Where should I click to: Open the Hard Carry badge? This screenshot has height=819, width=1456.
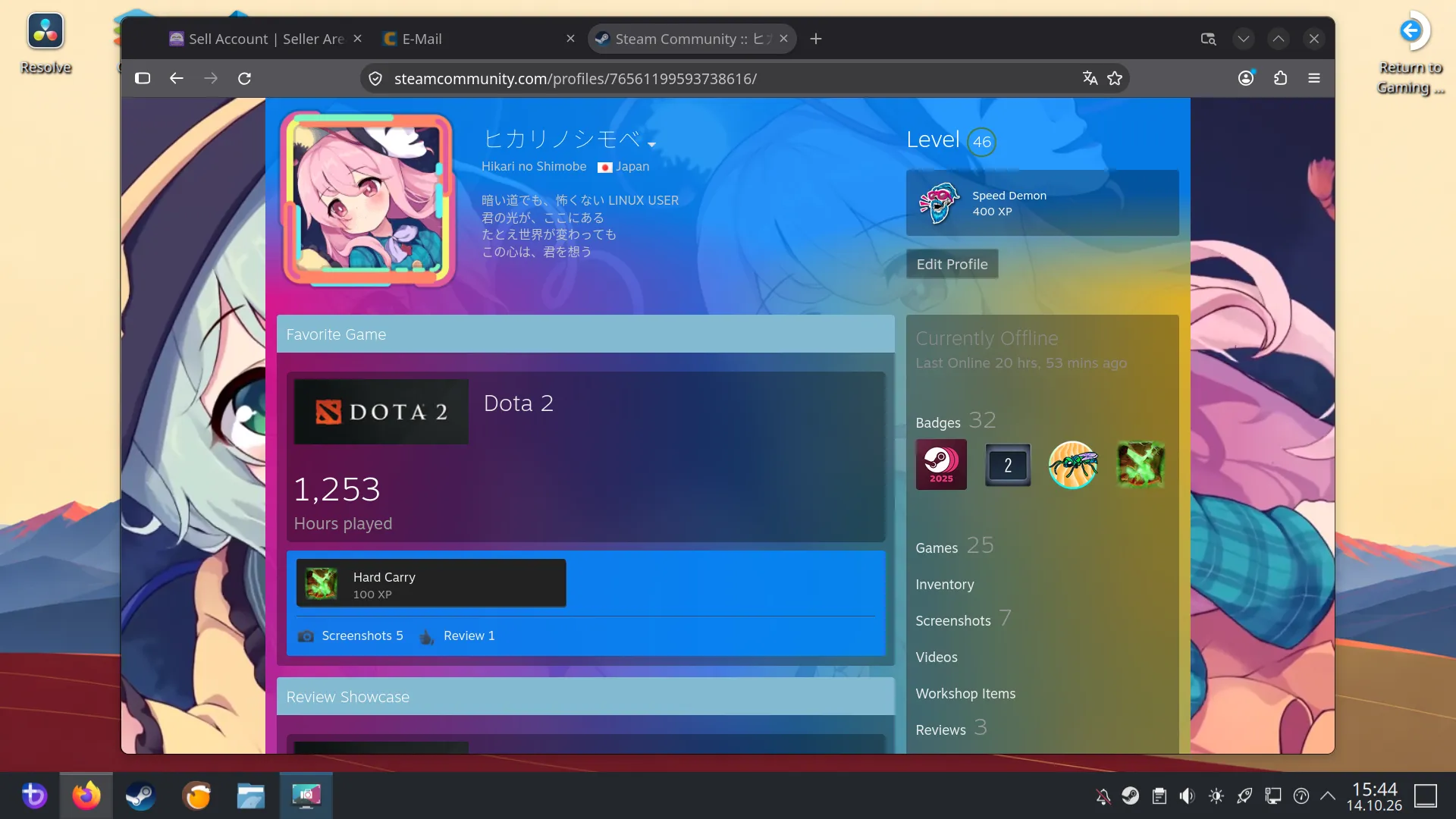click(431, 583)
